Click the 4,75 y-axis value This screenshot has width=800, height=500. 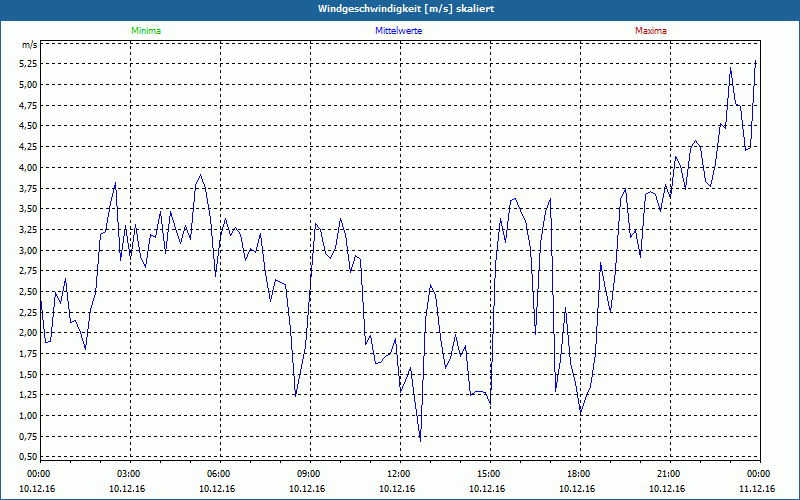click(29, 105)
